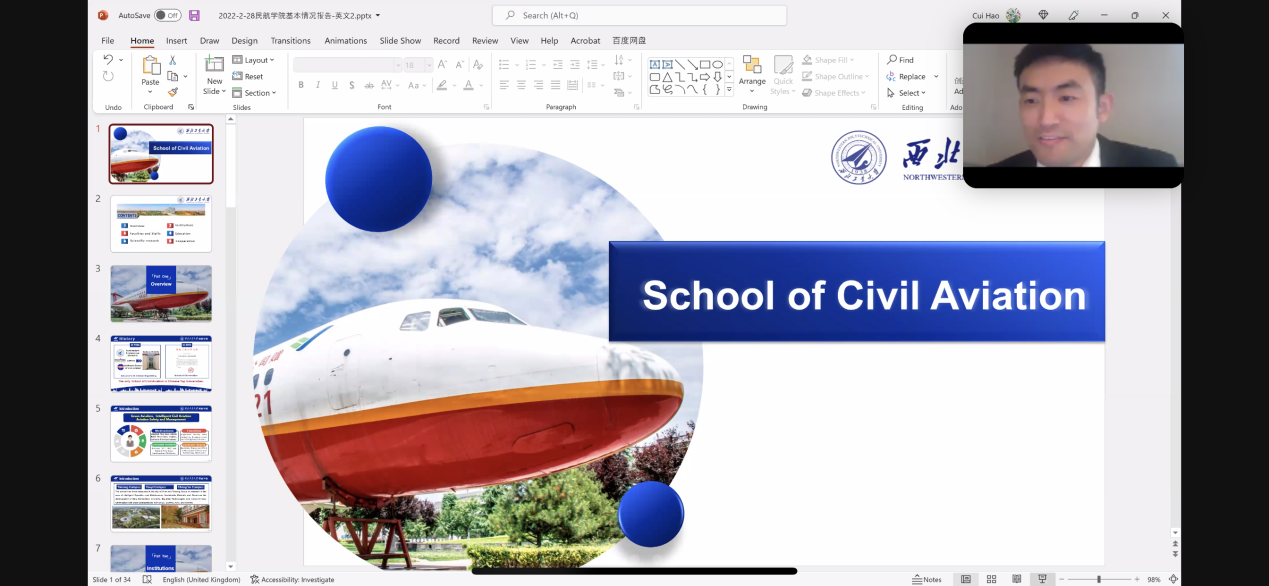Start Slide Show from status bar icon
Image resolution: width=1269 pixels, height=586 pixels.
(x=1042, y=579)
